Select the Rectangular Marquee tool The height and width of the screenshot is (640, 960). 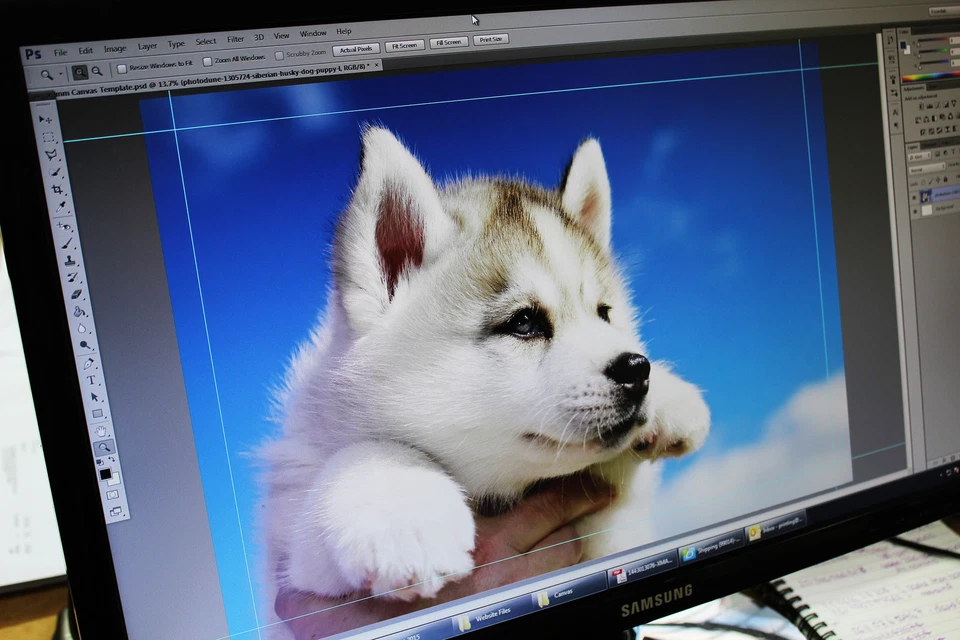tap(48, 137)
